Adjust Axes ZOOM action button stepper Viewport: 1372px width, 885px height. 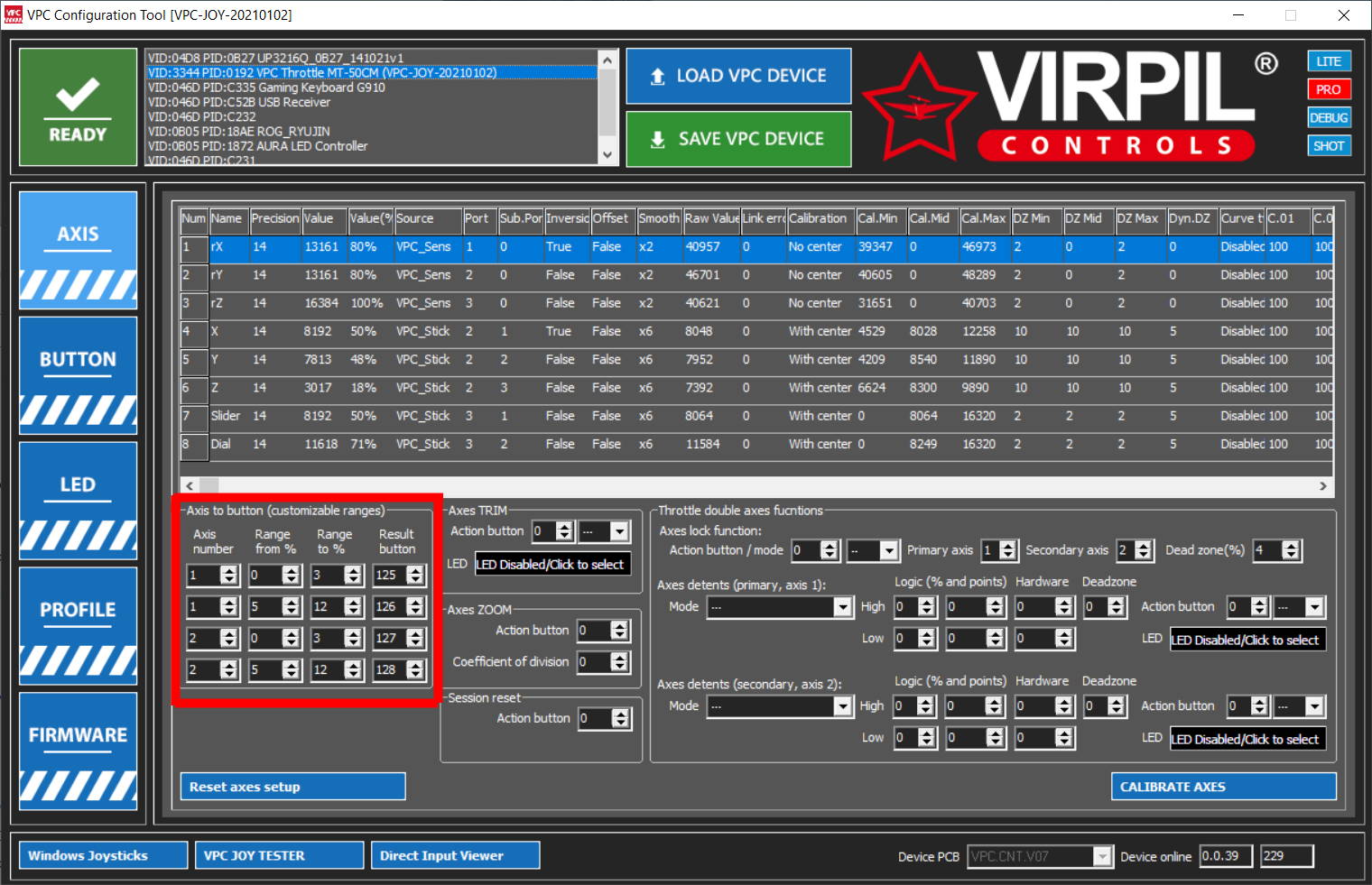point(619,631)
